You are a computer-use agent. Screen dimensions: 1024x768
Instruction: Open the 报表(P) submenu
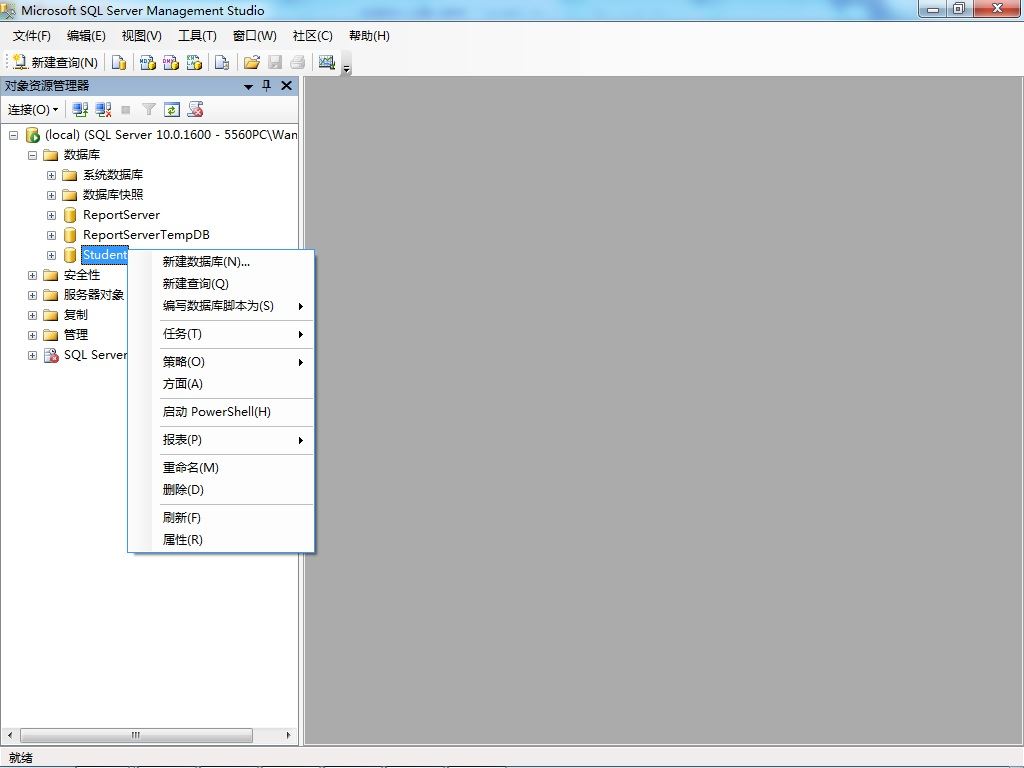click(x=222, y=440)
